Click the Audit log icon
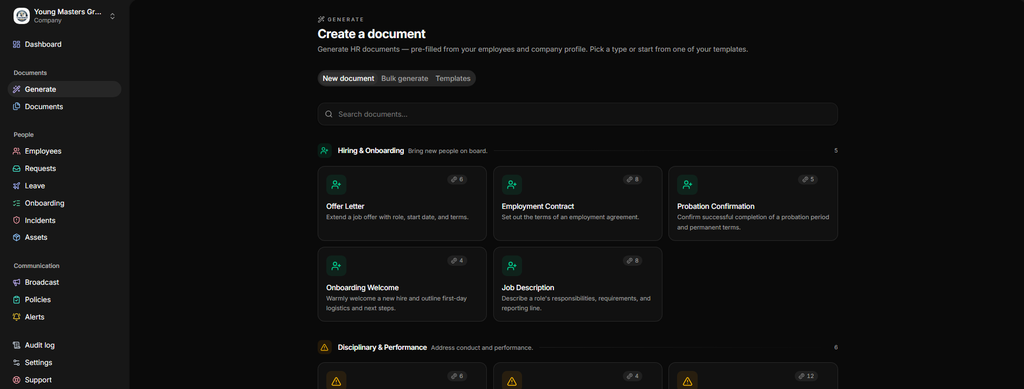 point(17,345)
